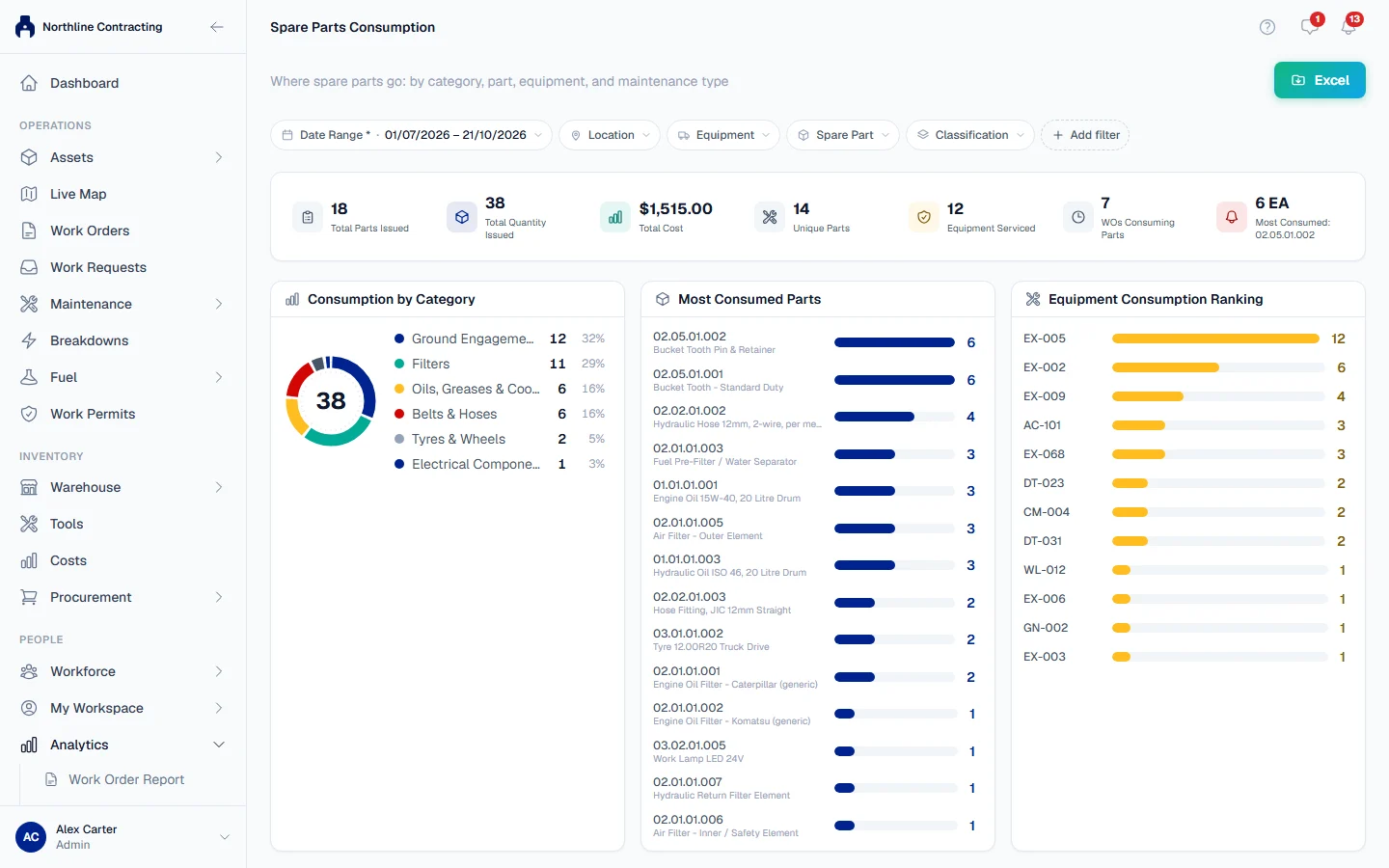
Task: Click the Tools wrench icon in sidebar
Action: [29, 524]
